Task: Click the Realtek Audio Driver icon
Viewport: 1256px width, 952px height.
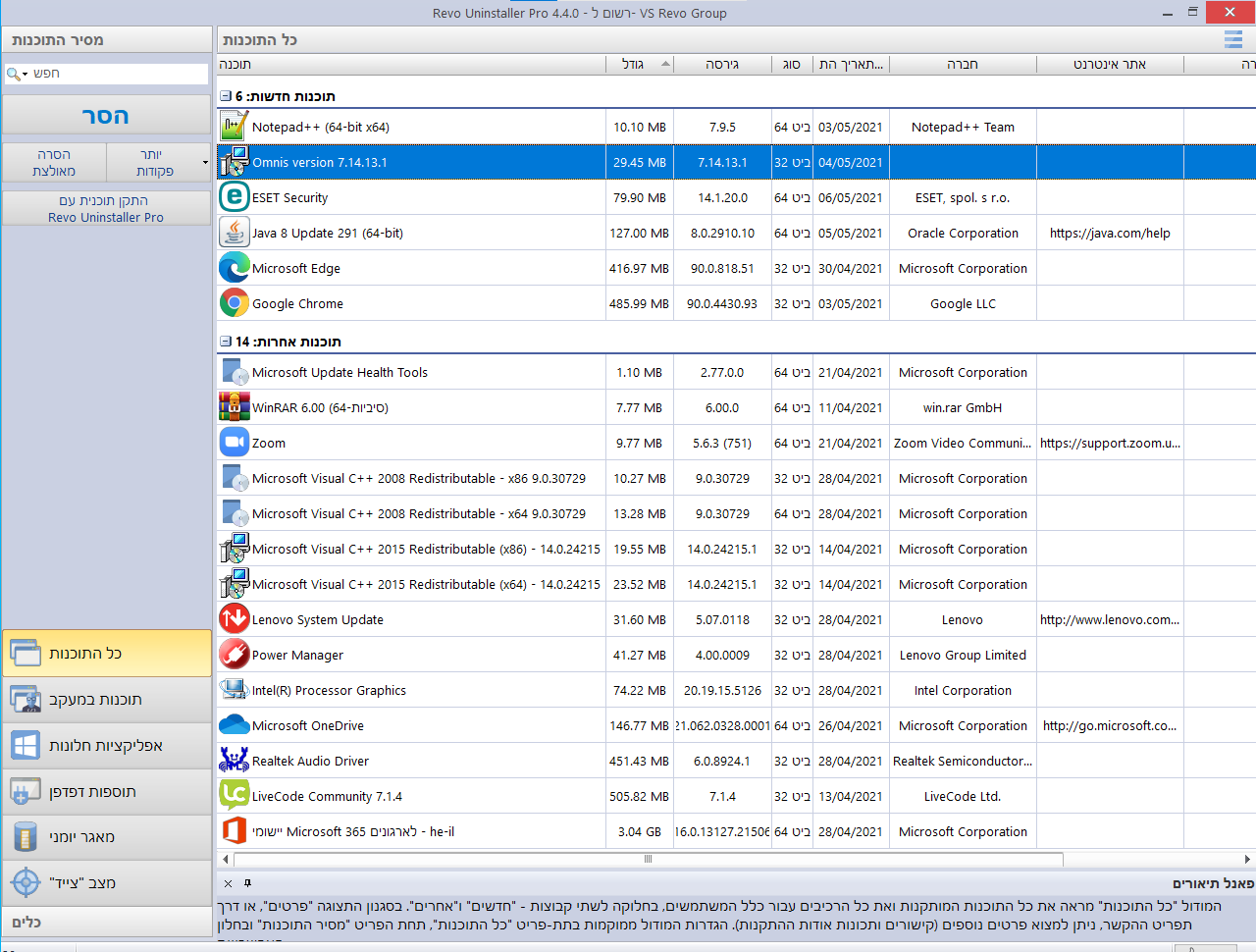Action: [x=234, y=761]
